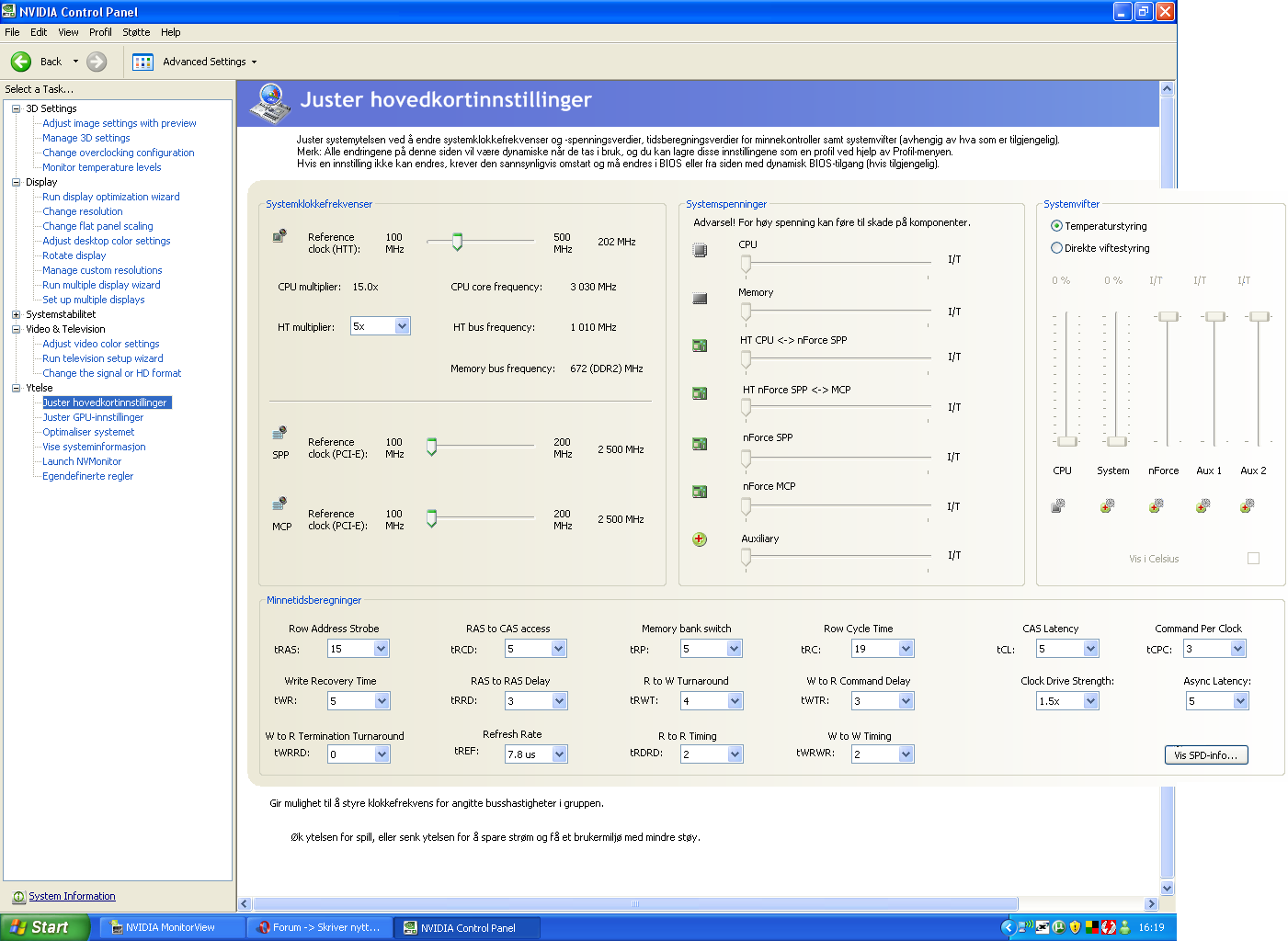Image resolution: width=1288 pixels, height=941 pixels.
Task: Click the Aux 2 fan icon
Action: click(x=1248, y=505)
